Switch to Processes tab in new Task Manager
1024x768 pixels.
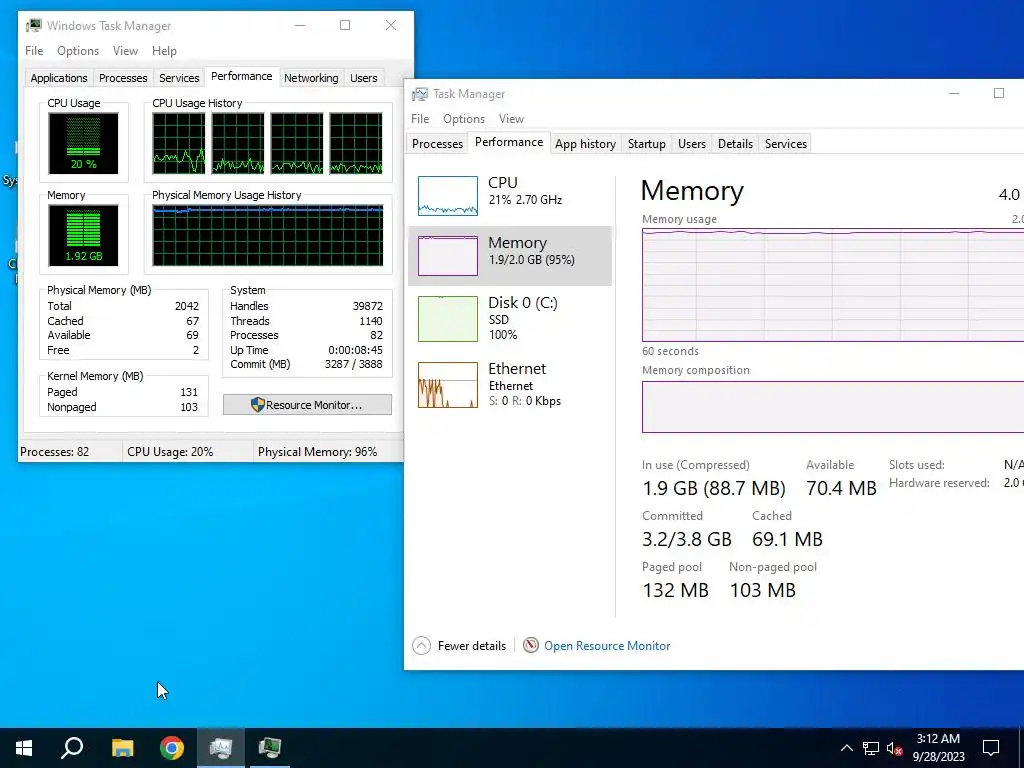click(437, 144)
